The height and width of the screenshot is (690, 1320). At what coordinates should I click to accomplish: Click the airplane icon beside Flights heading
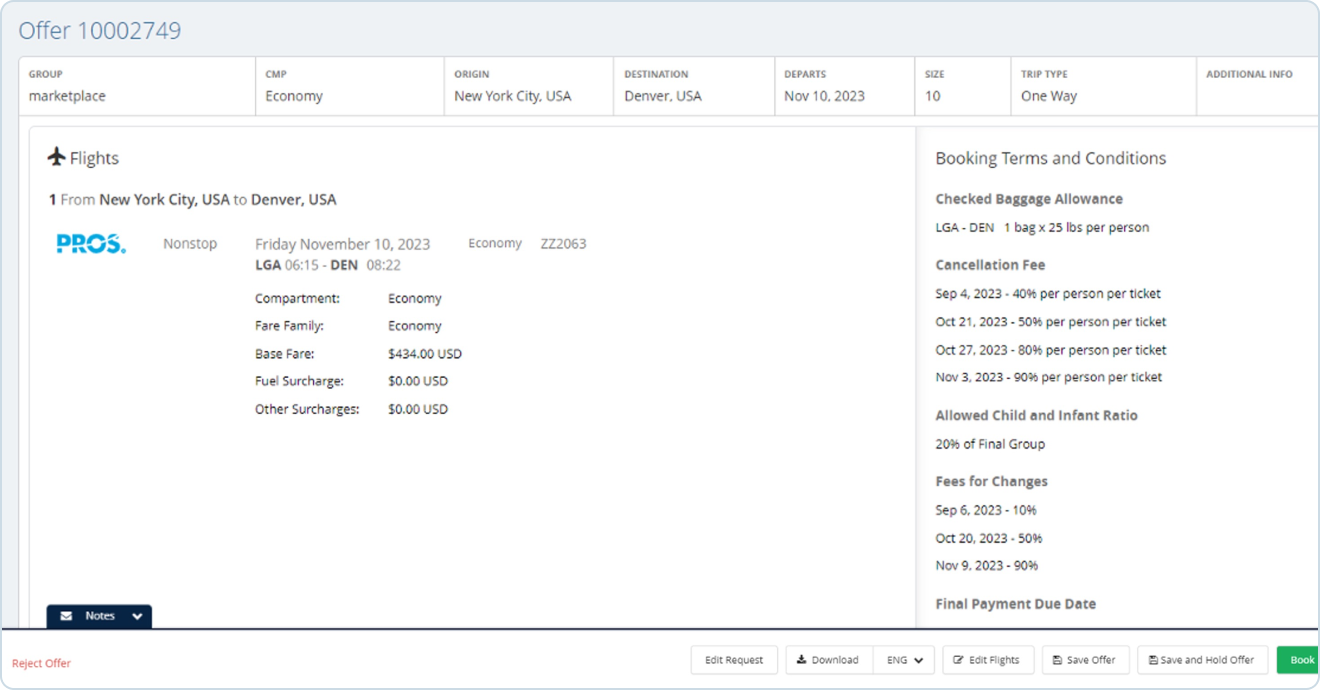click(57, 157)
